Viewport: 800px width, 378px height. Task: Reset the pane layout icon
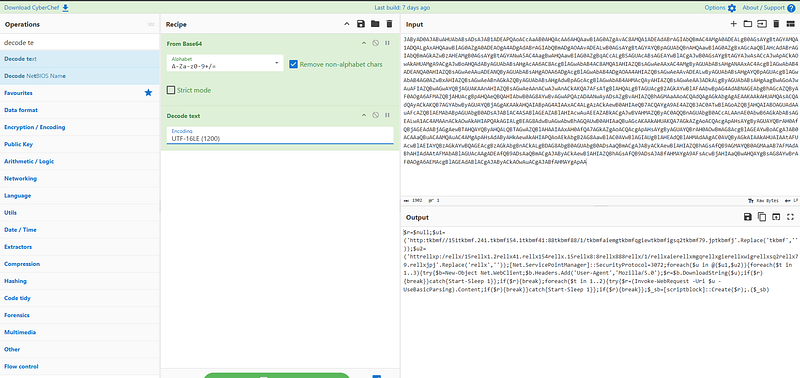790,24
